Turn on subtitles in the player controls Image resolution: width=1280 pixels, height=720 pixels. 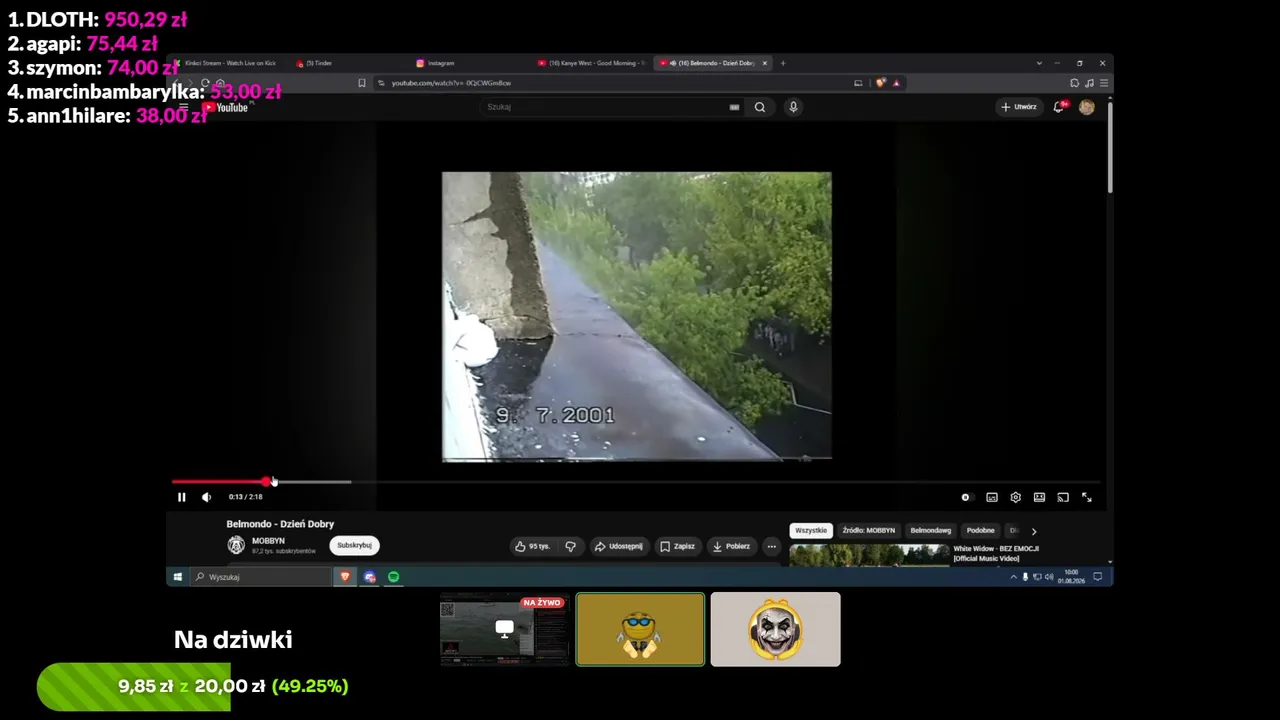coord(992,497)
